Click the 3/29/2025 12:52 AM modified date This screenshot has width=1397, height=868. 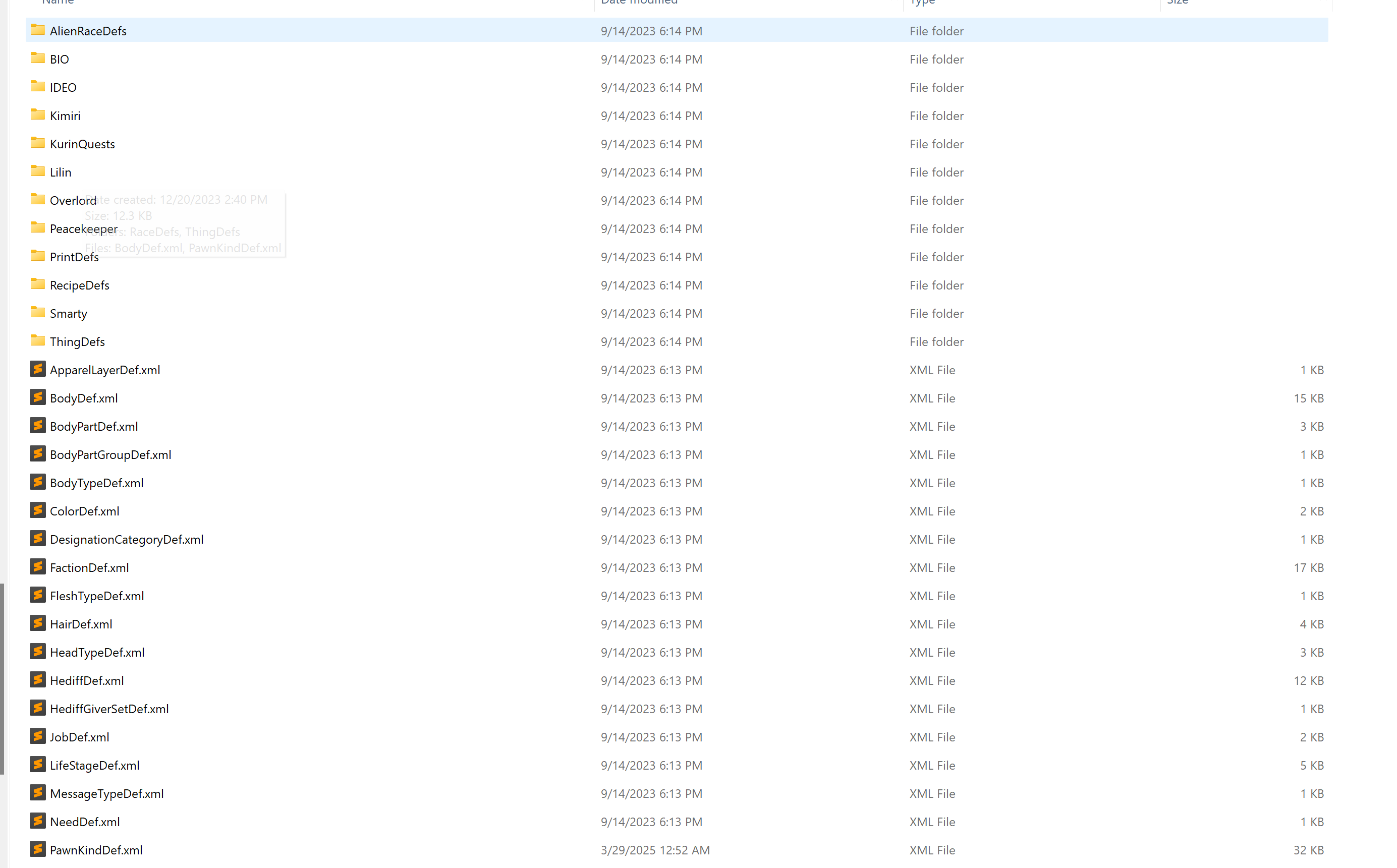click(x=655, y=850)
